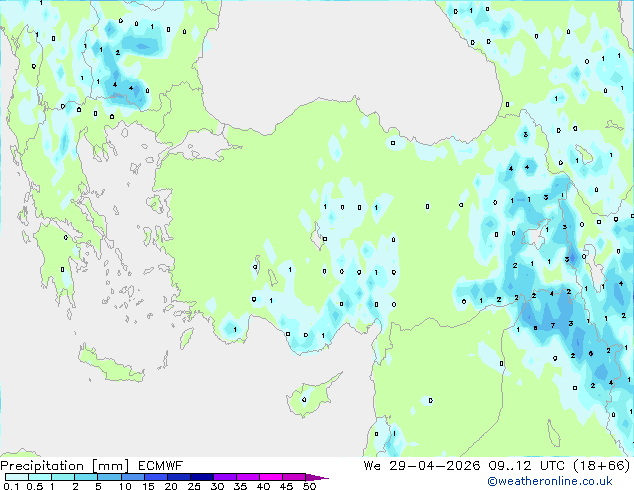
Task: Click the legend scale label '50'
Action: pos(309,486)
